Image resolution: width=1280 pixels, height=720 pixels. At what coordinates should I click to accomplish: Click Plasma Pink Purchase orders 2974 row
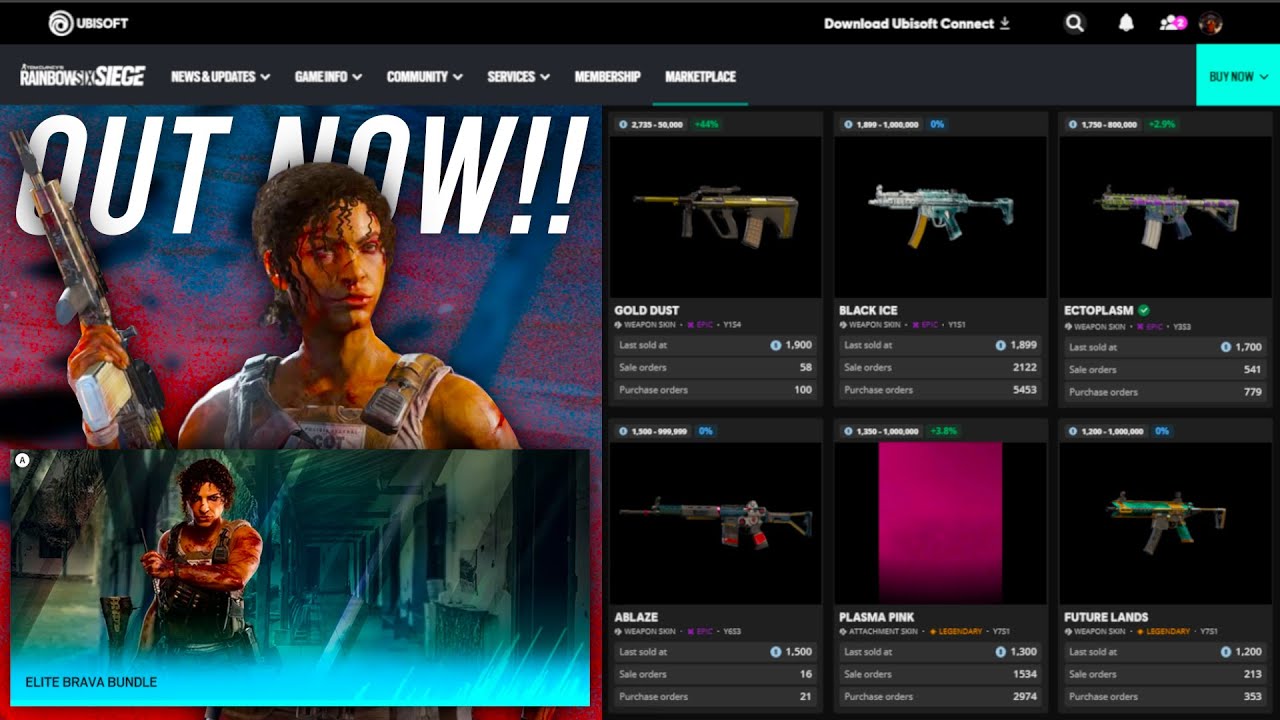[941, 696]
